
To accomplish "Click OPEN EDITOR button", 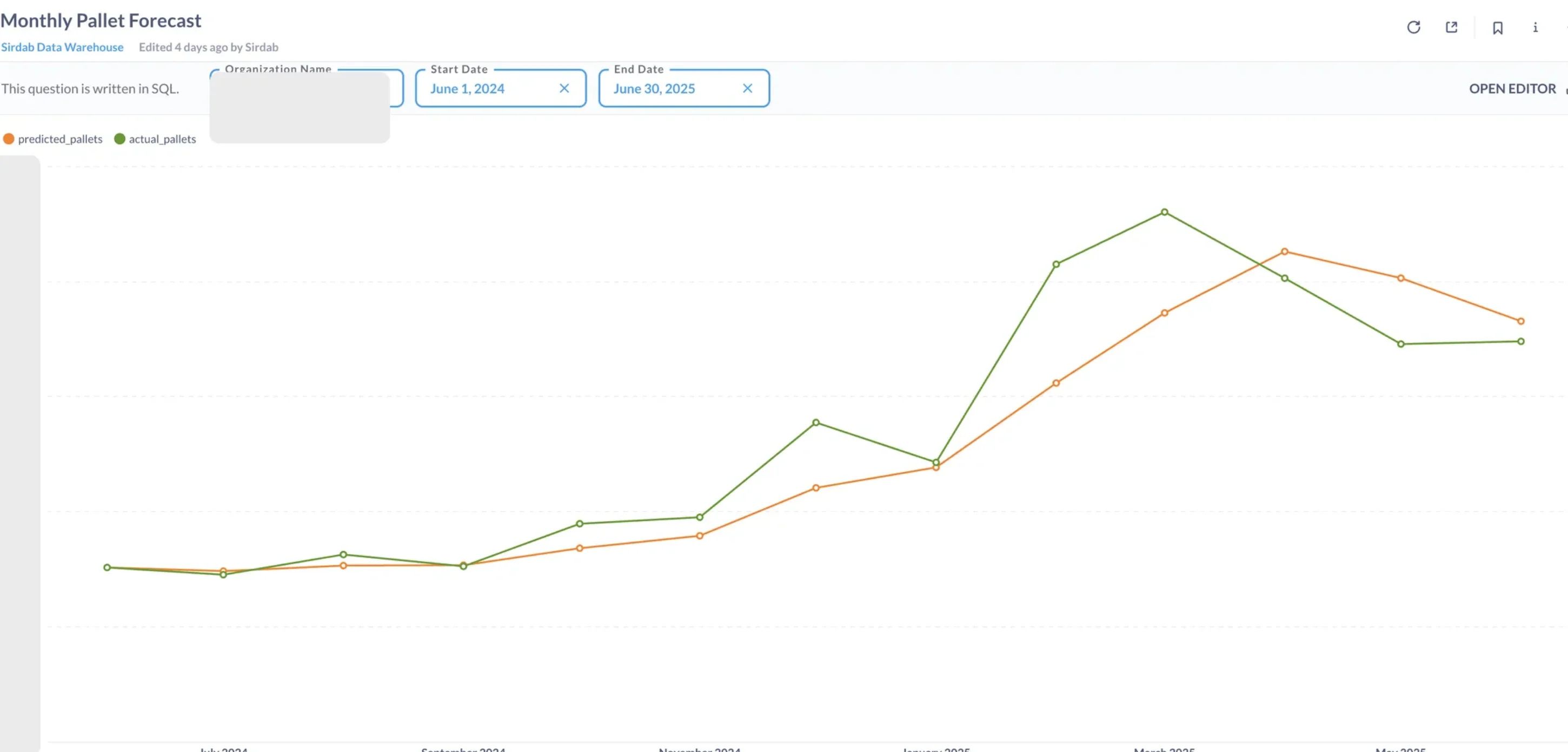I will [x=1512, y=89].
